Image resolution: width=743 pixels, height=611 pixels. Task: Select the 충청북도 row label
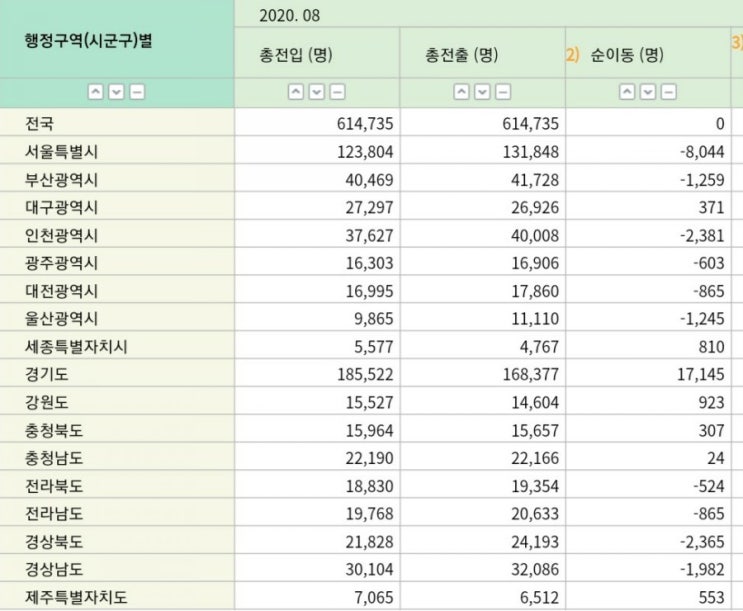point(54,430)
